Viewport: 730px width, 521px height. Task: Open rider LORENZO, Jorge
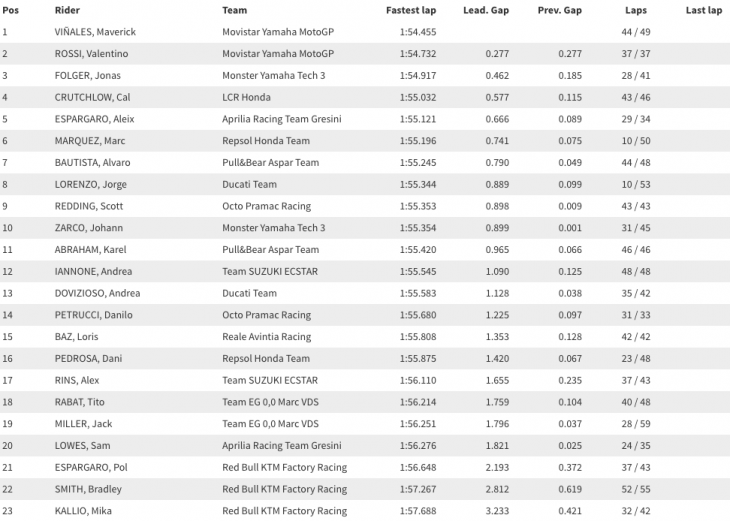click(92, 185)
